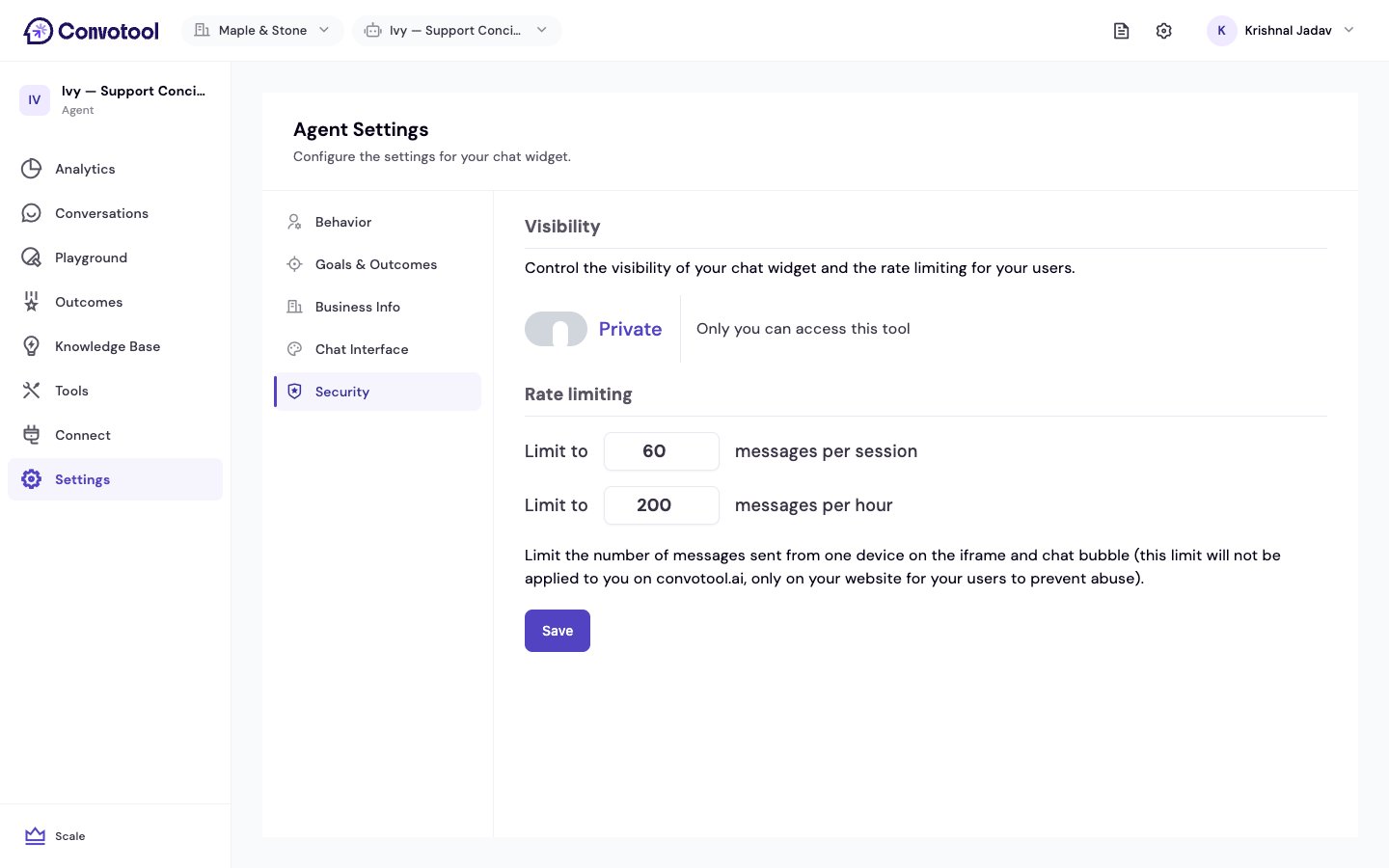This screenshot has height=868, width=1389.
Task: Open the documentation page icon
Action: coord(1121,31)
